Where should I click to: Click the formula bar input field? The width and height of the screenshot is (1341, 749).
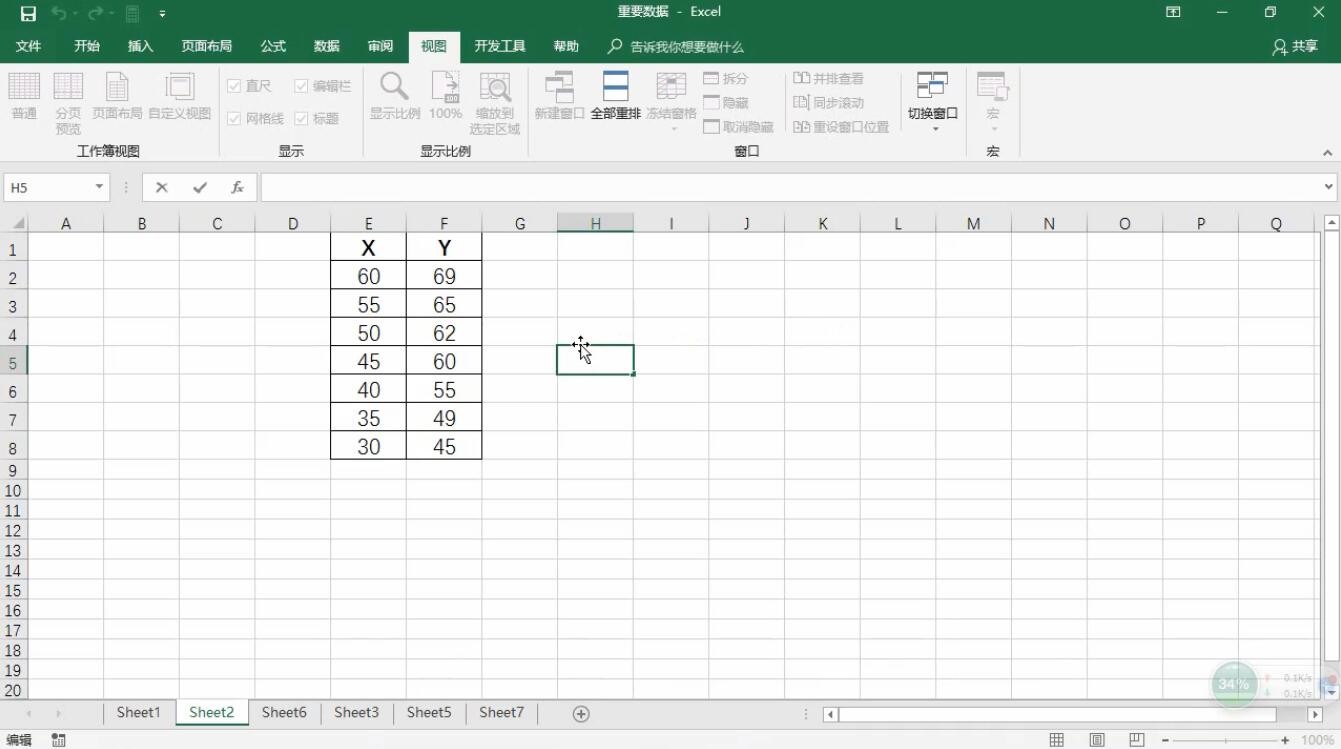click(x=790, y=187)
